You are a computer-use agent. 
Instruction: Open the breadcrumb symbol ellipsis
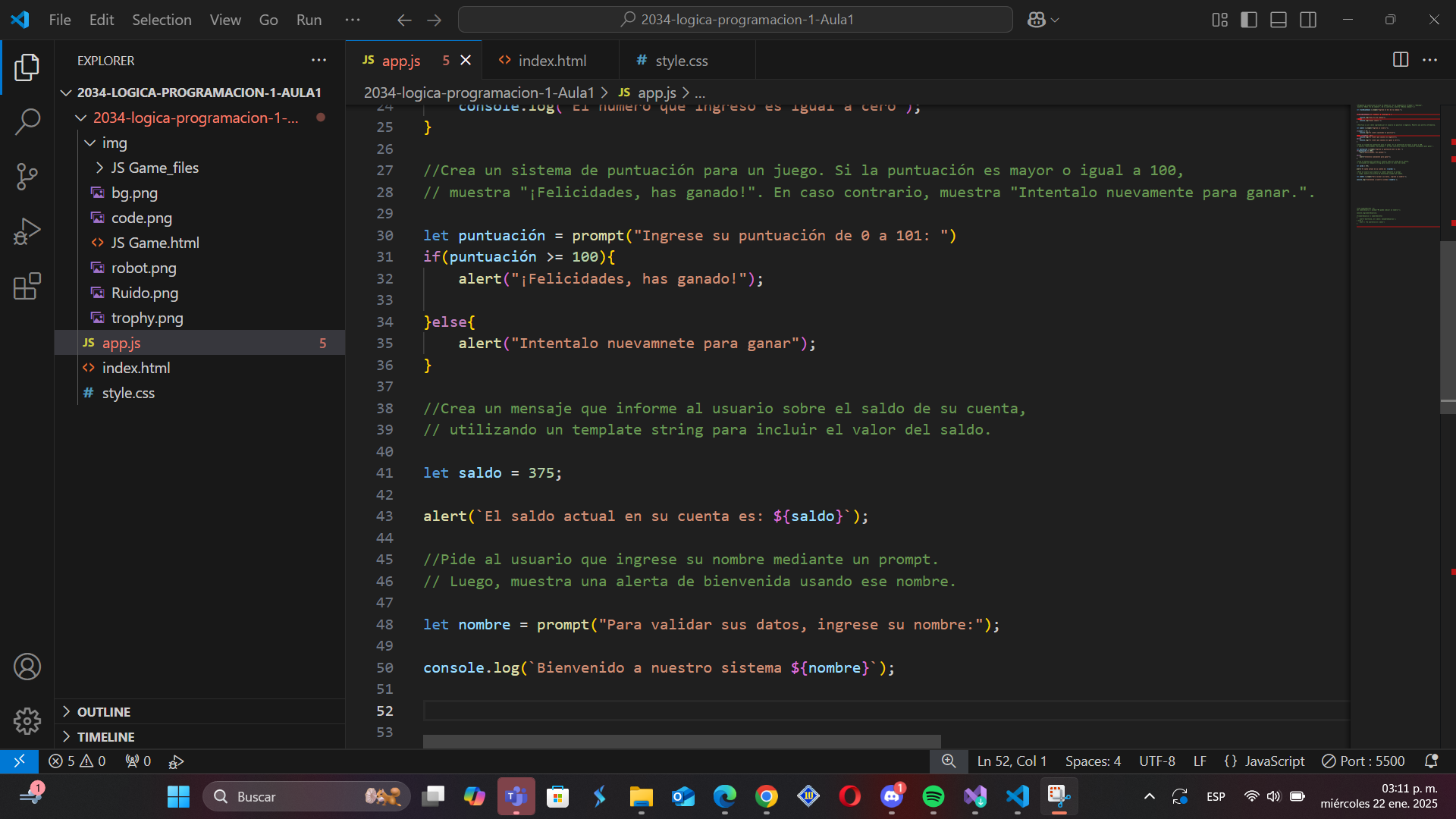tap(700, 93)
